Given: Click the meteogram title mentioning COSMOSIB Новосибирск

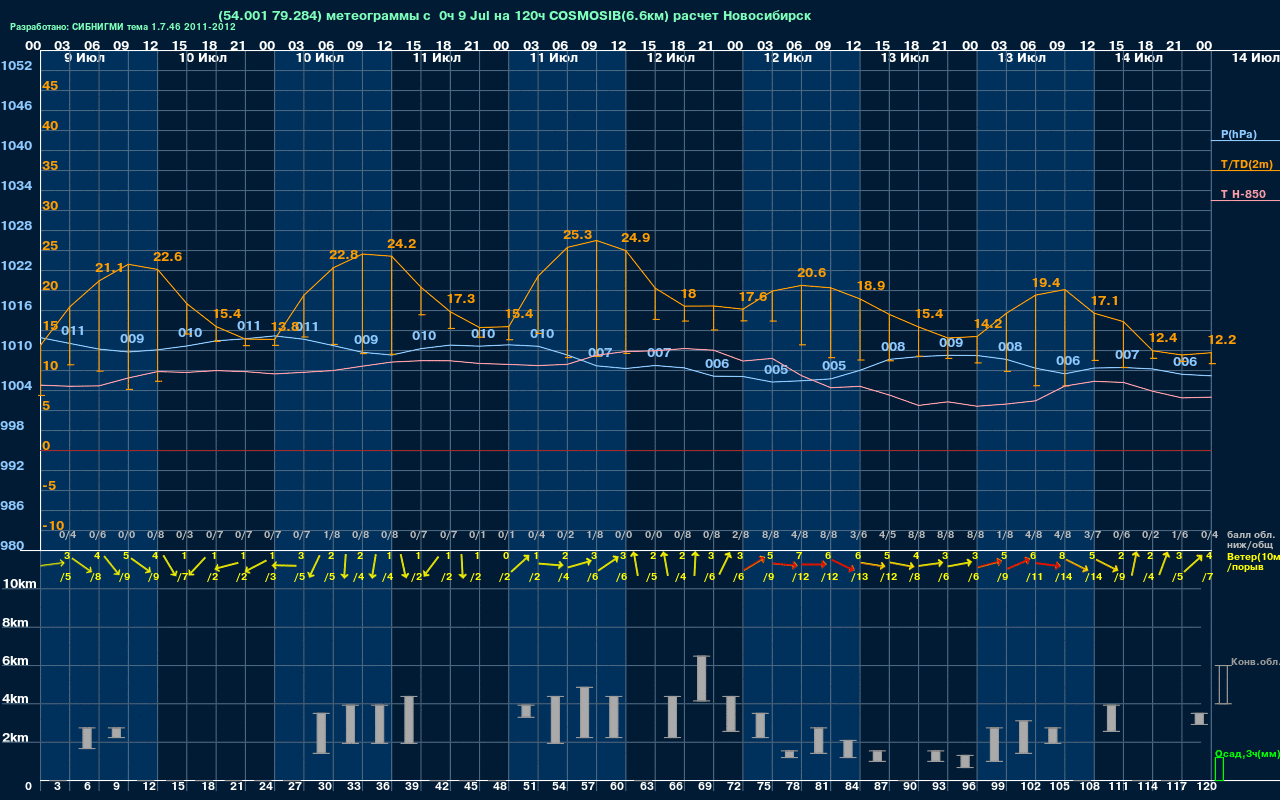Looking at the screenshot, I should 514,16.
